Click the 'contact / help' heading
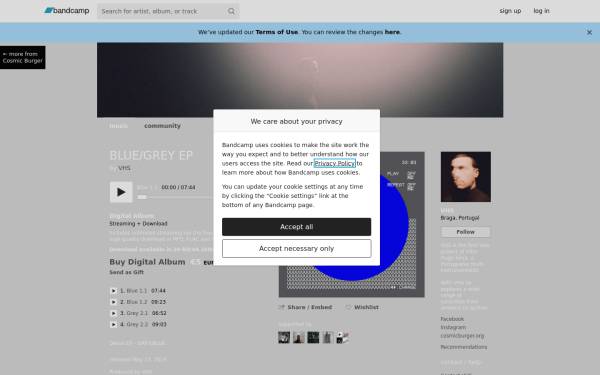The image size is (600, 375). click(x=461, y=362)
